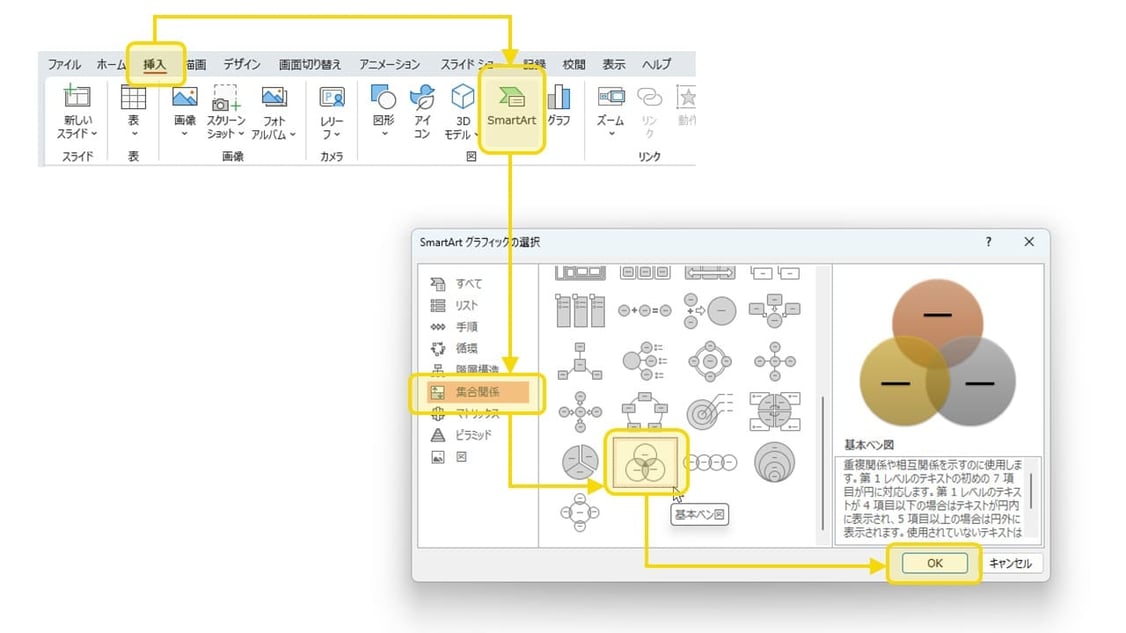Image resolution: width=1126 pixels, height=633 pixels.
Task: Create a 新しいスライド
Action: click(x=75, y=105)
